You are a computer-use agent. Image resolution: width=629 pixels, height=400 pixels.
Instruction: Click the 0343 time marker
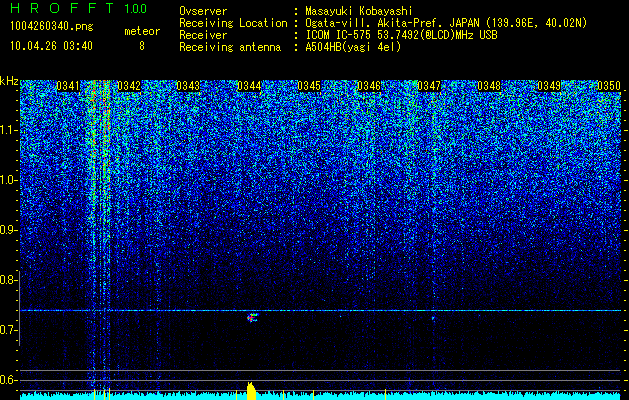188,86
